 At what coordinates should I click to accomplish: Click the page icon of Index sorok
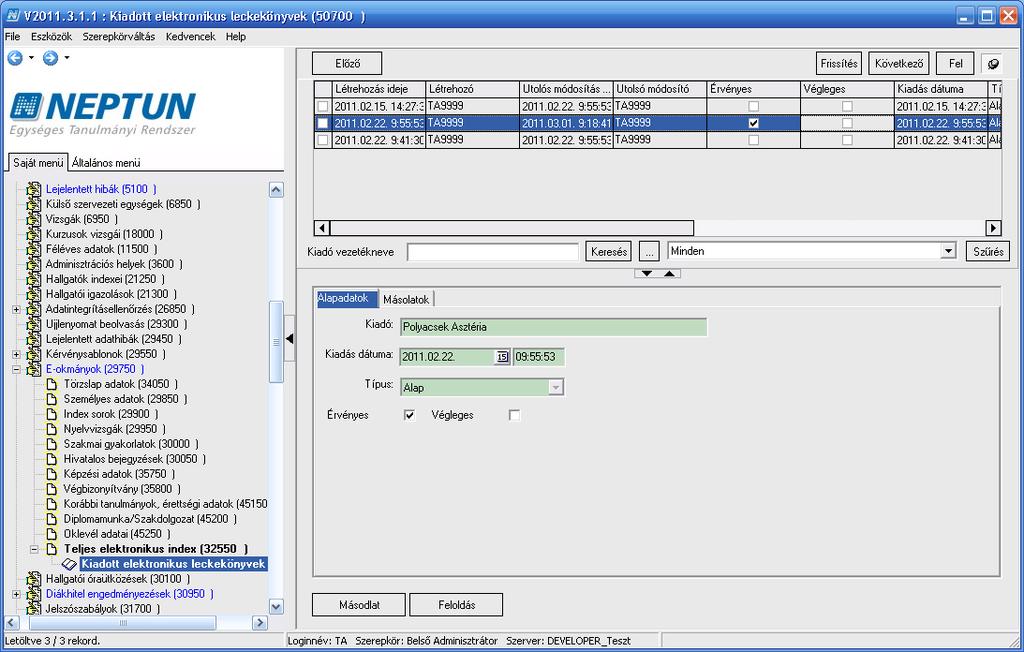pos(52,414)
